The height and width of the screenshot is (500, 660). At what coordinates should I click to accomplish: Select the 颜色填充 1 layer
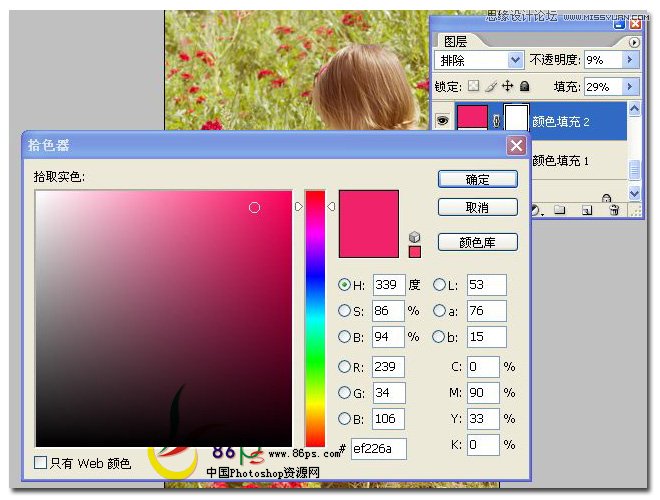560,160
